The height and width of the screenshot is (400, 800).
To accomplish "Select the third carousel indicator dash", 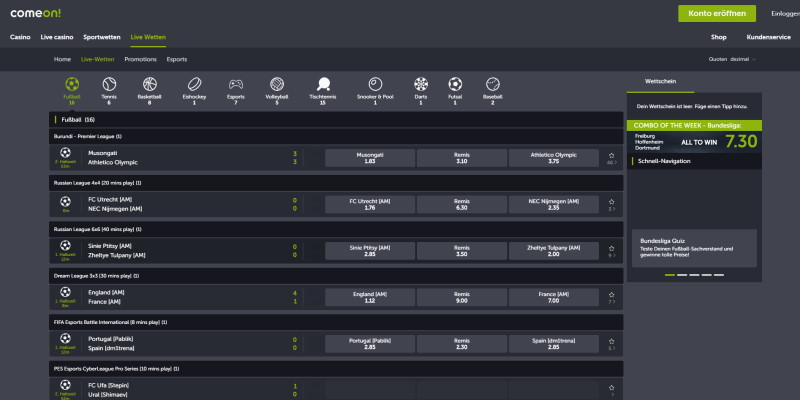I will tap(694, 275).
